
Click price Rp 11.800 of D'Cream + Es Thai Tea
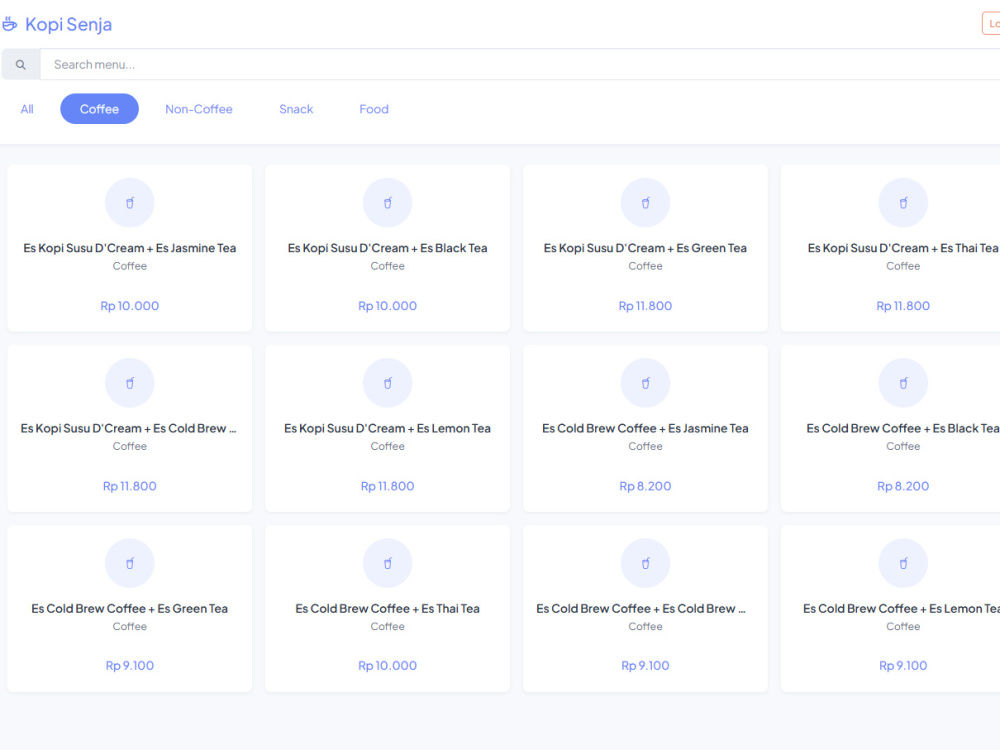(903, 305)
